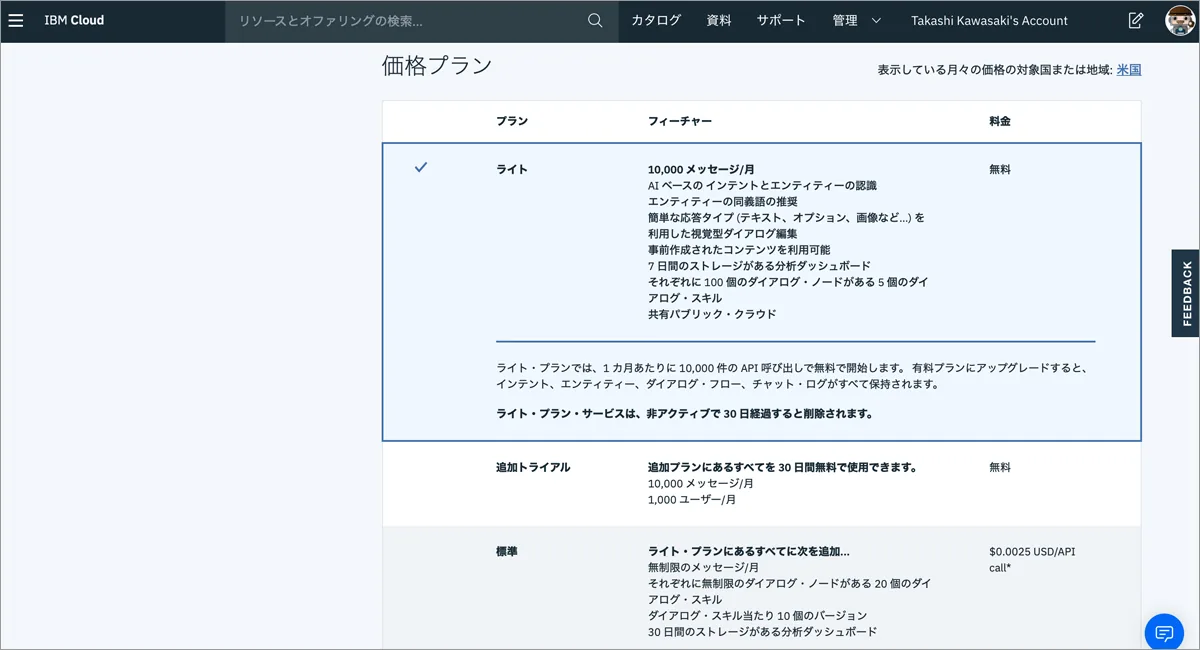Select the Lite plan checkmark
This screenshot has height=650, width=1200.
(x=421, y=167)
